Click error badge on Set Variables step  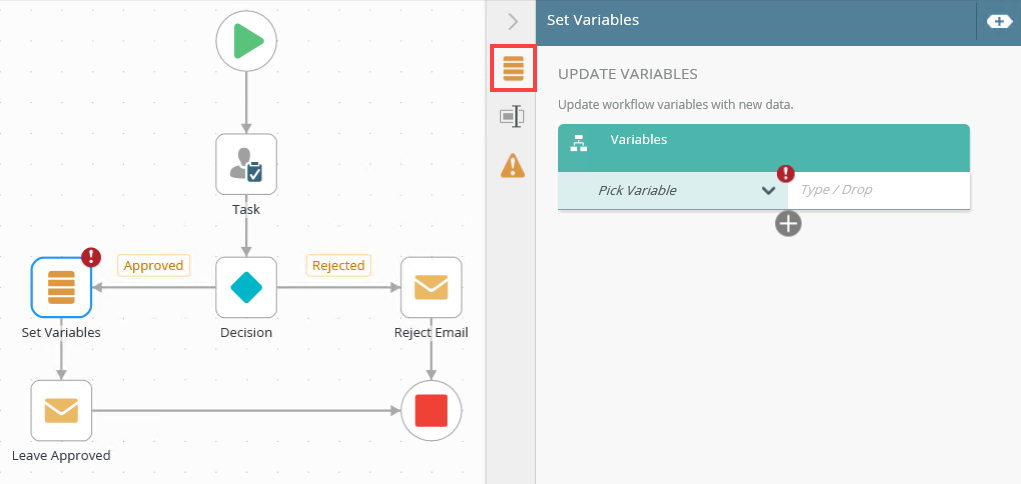tap(91, 257)
